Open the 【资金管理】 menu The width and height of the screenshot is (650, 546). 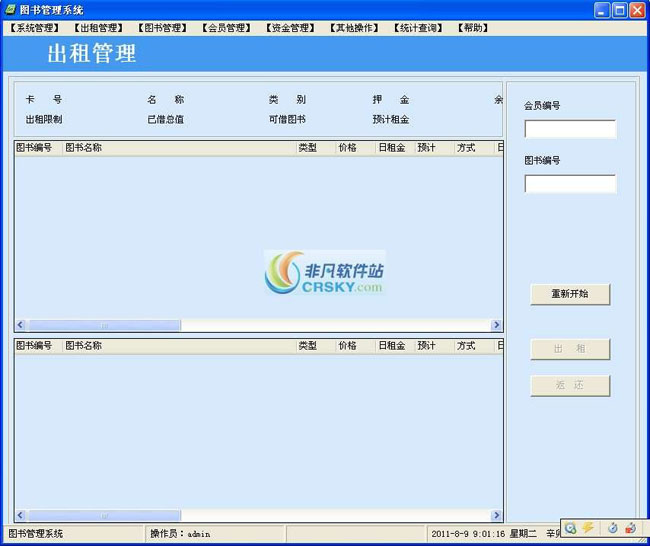click(290, 28)
